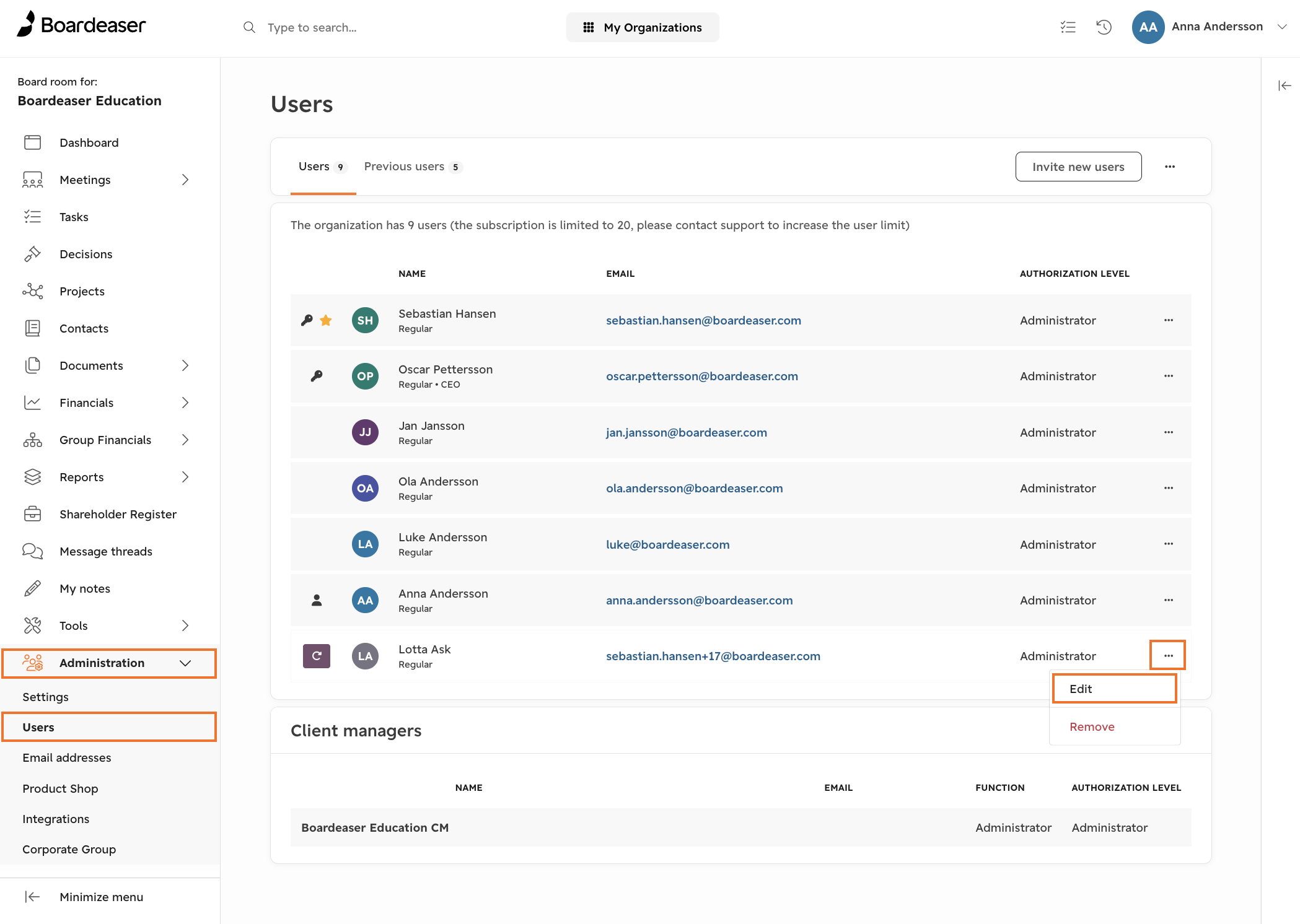The width and height of the screenshot is (1300, 924).
Task: Click the Contacts book icon
Action: click(x=32, y=328)
